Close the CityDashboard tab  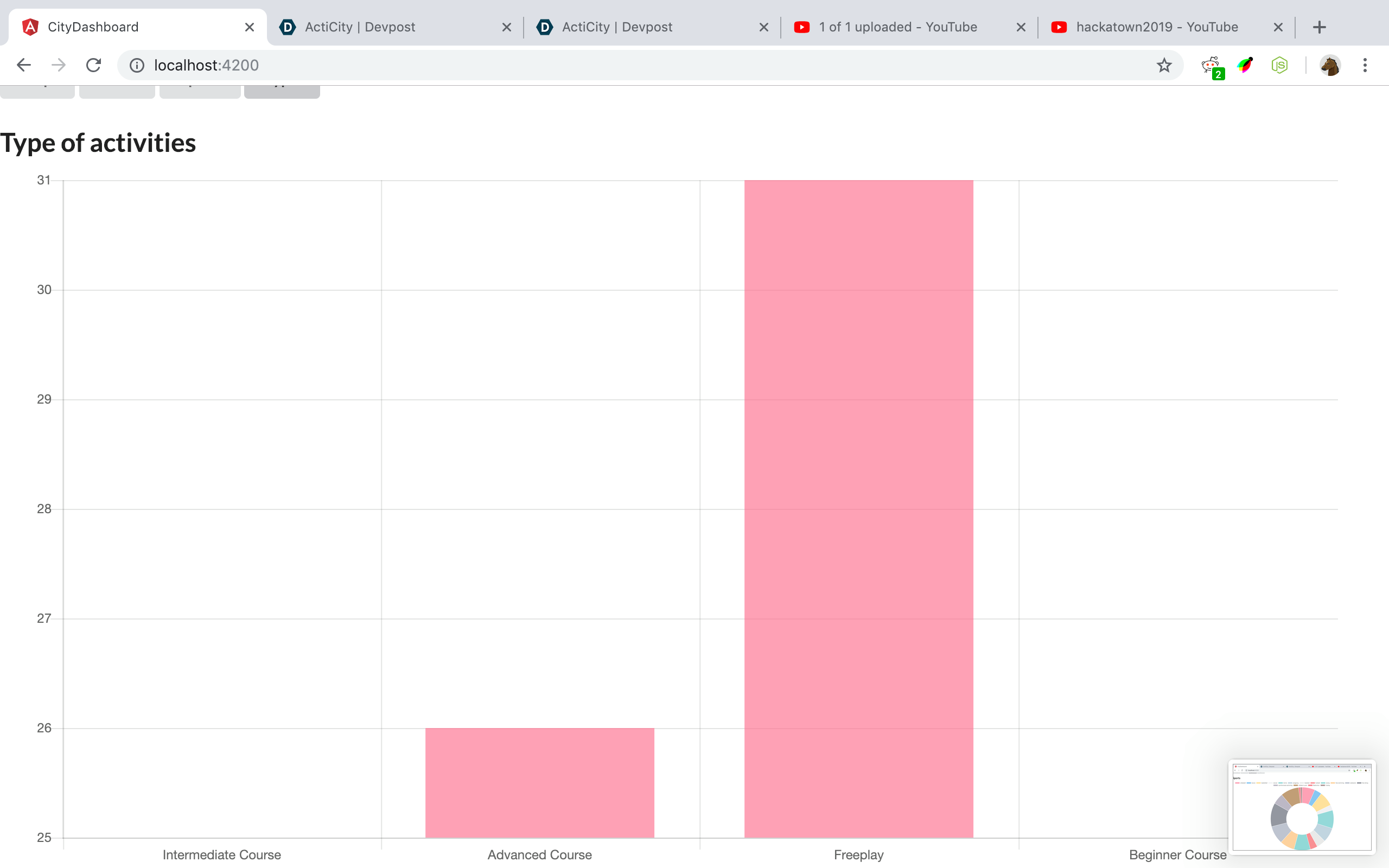249,27
